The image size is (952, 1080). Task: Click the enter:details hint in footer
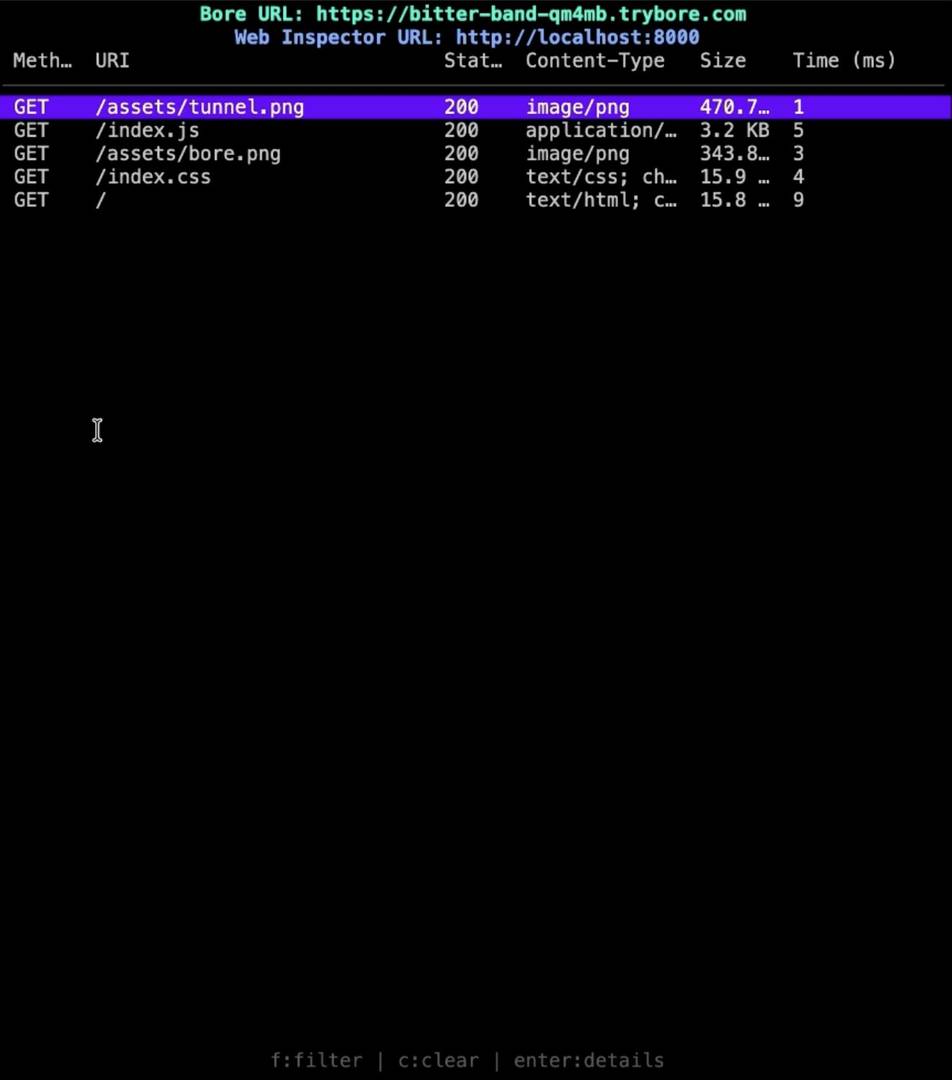tap(589, 1060)
